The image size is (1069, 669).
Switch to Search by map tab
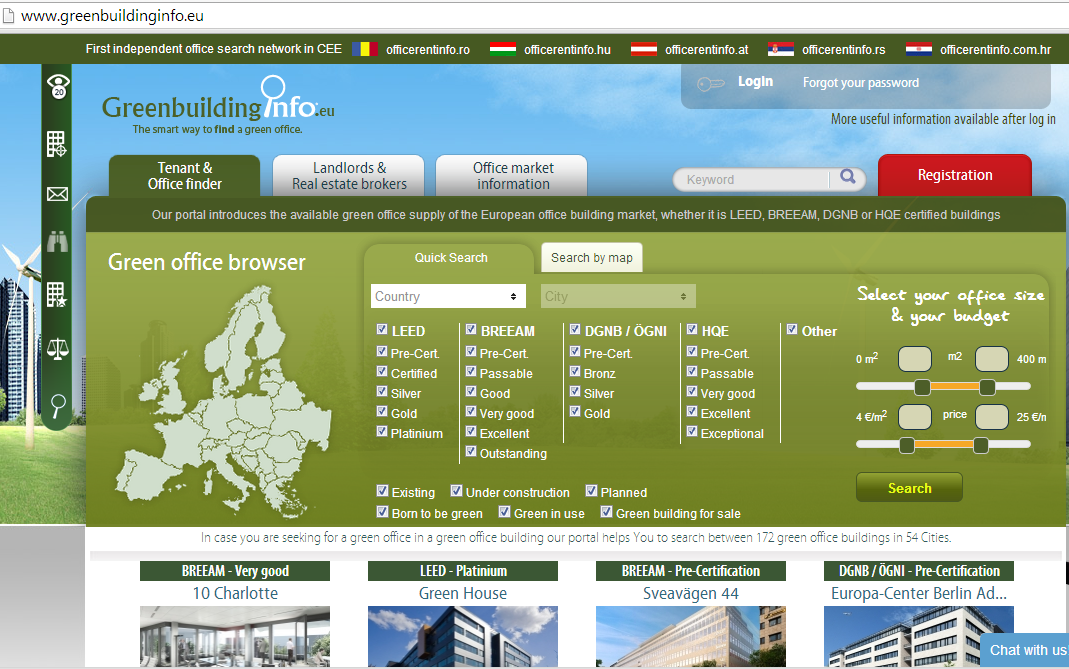pyautogui.click(x=591, y=258)
